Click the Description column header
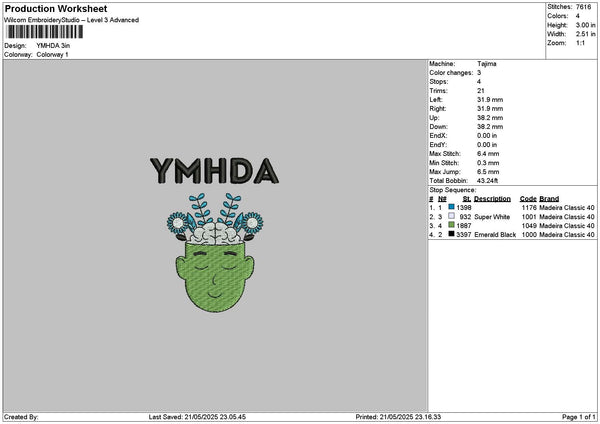Image resolution: width=600 pixels, height=424 pixels. pyautogui.click(x=492, y=198)
